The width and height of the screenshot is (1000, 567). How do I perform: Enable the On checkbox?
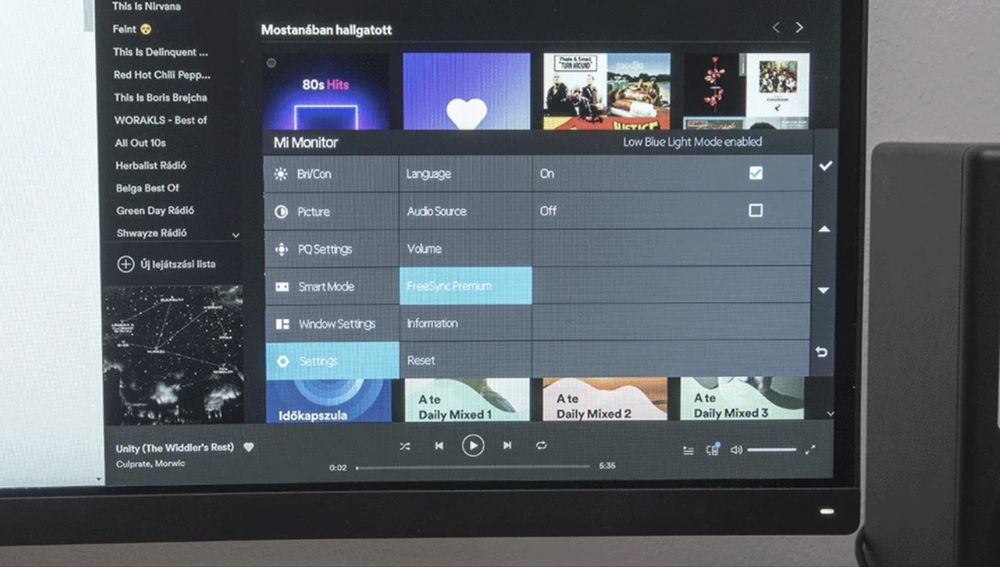pyautogui.click(x=756, y=173)
